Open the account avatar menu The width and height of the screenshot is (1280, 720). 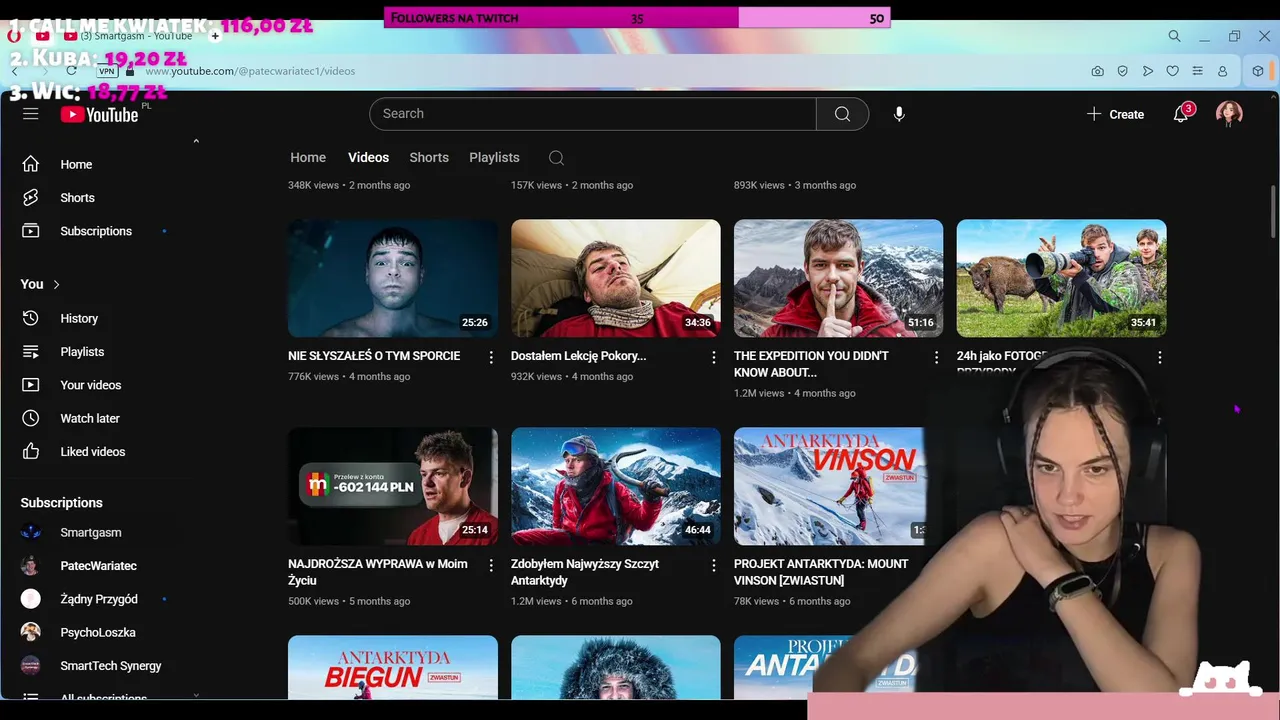1229,114
